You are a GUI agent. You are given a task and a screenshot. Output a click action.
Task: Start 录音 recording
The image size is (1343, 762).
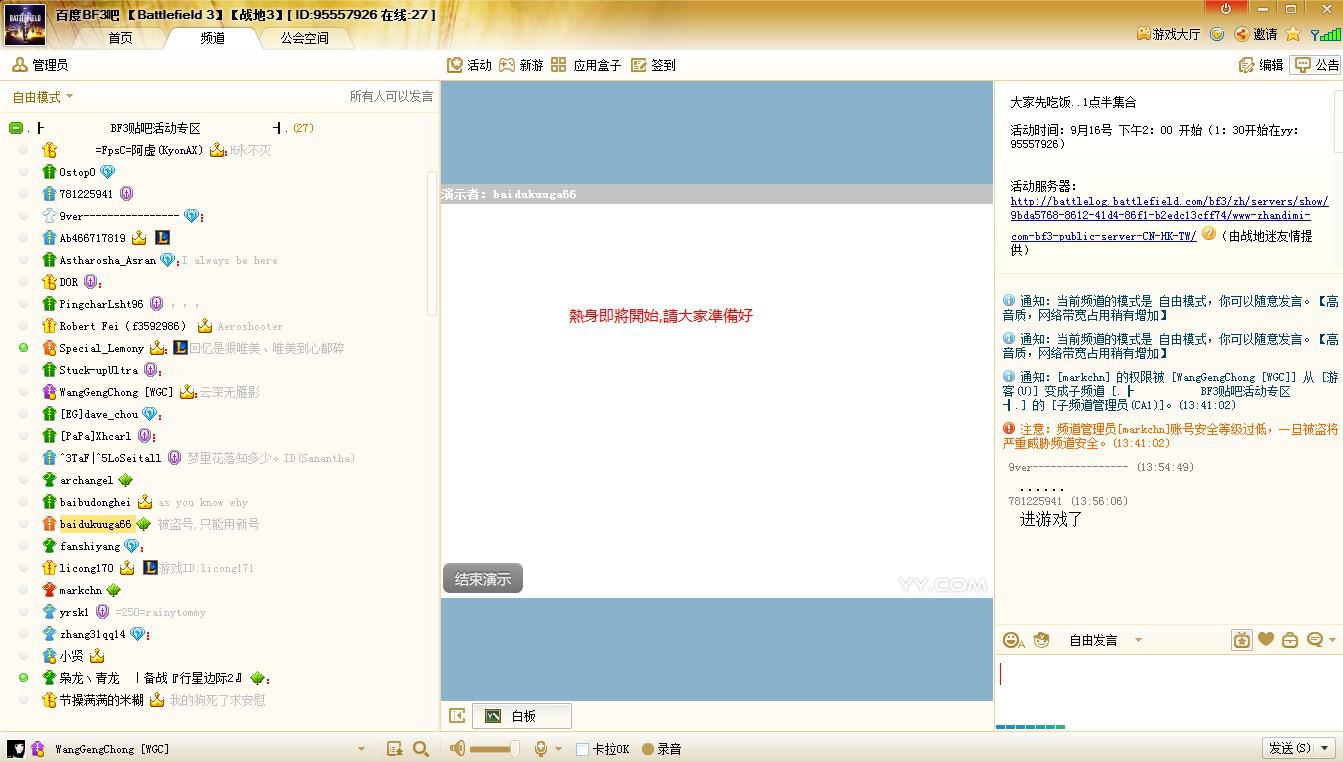coord(662,749)
